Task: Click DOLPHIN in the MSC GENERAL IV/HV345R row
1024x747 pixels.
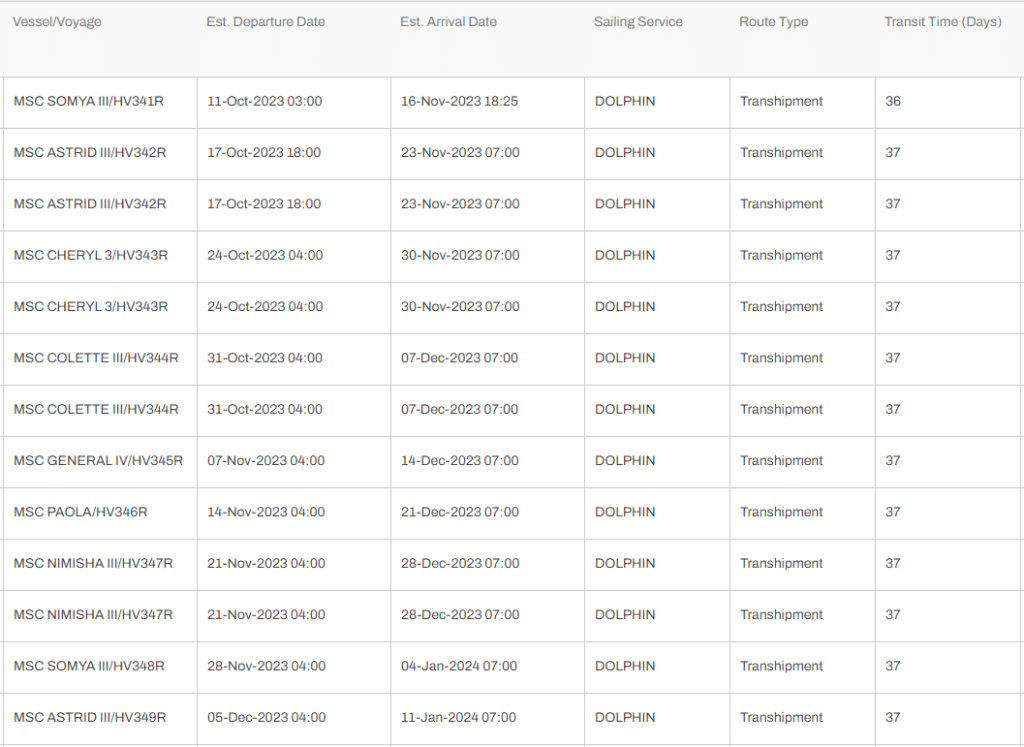Action: click(x=625, y=461)
